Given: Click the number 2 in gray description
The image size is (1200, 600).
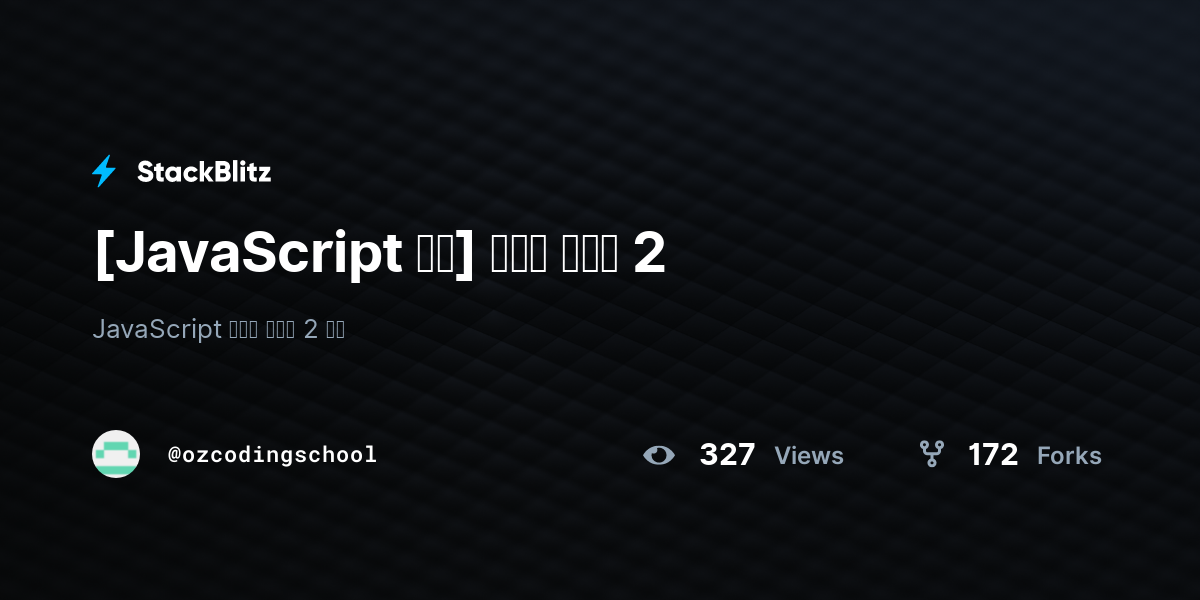Looking at the screenshot, I should 310,329.
